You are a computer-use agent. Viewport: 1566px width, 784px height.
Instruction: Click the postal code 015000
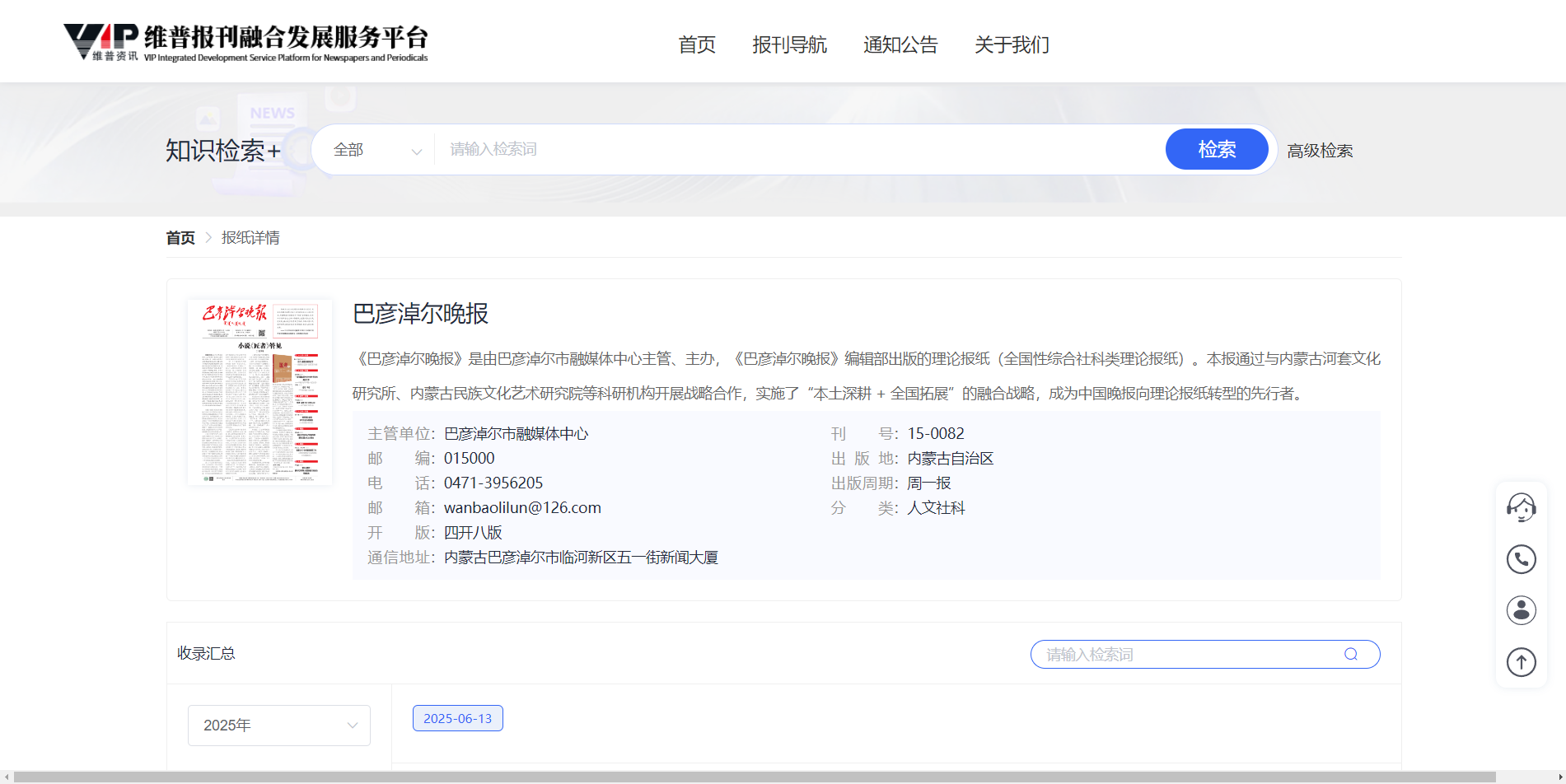pos(470,459)
